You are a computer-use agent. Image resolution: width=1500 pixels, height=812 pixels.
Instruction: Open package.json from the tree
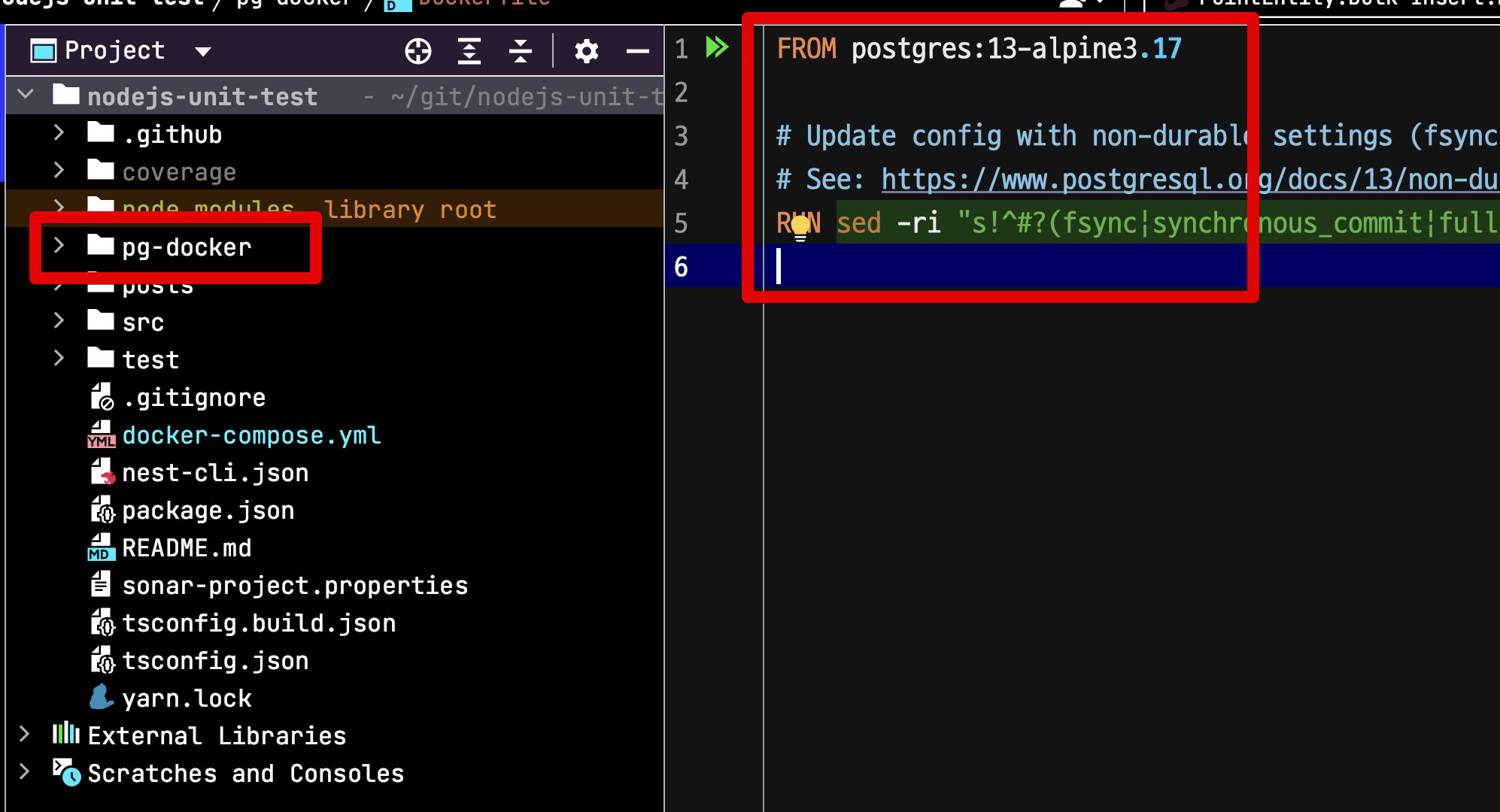coord(208,511)
